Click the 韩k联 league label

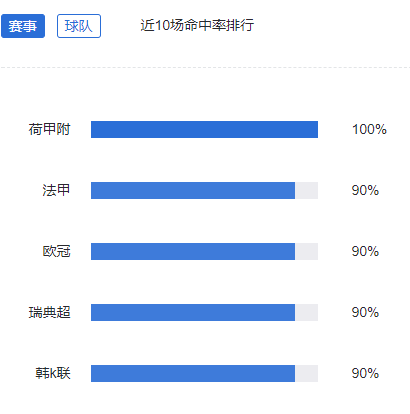pyautogui.click(x=53, y=373)
